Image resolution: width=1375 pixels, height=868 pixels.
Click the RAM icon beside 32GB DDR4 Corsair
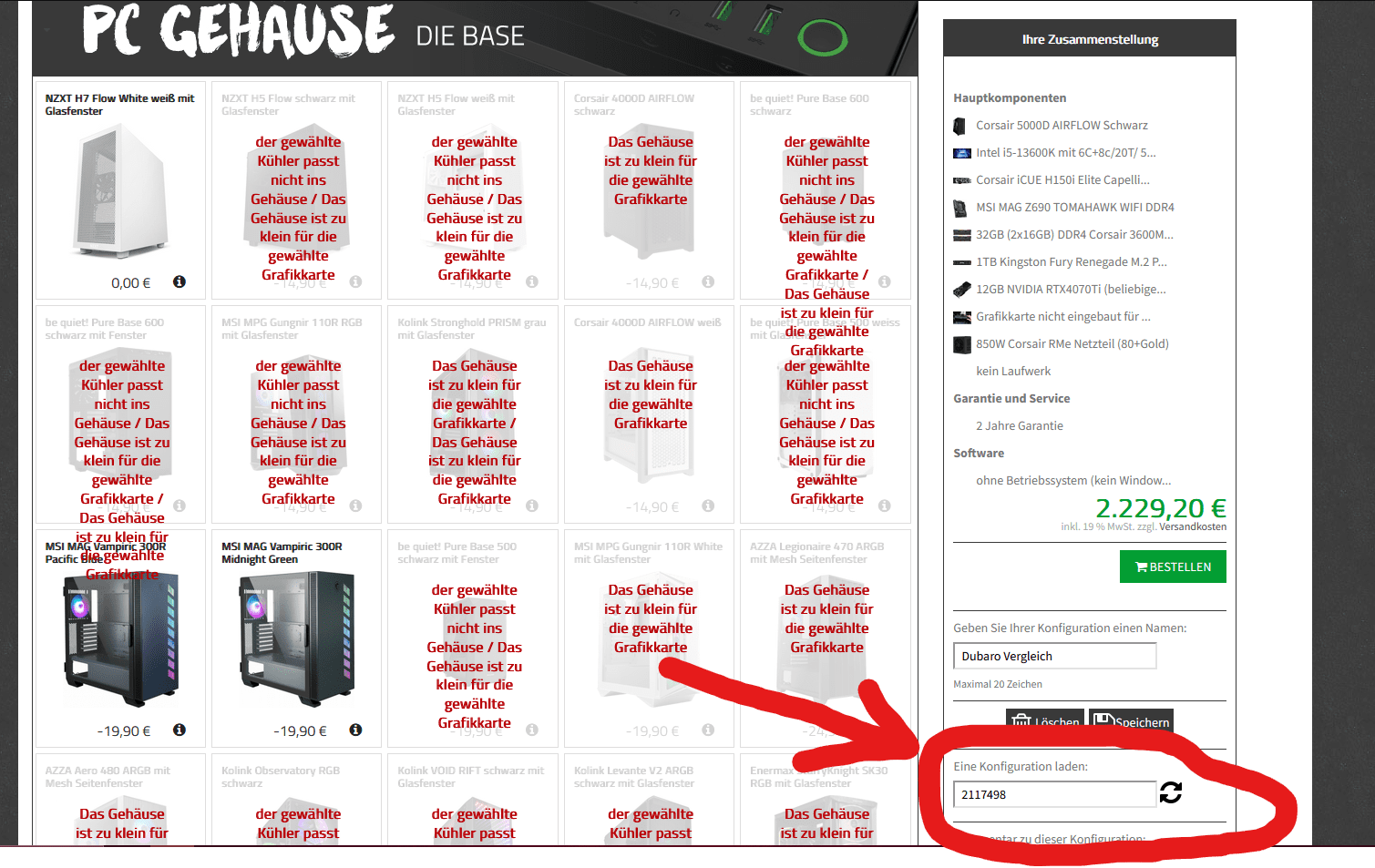(961, 235)
